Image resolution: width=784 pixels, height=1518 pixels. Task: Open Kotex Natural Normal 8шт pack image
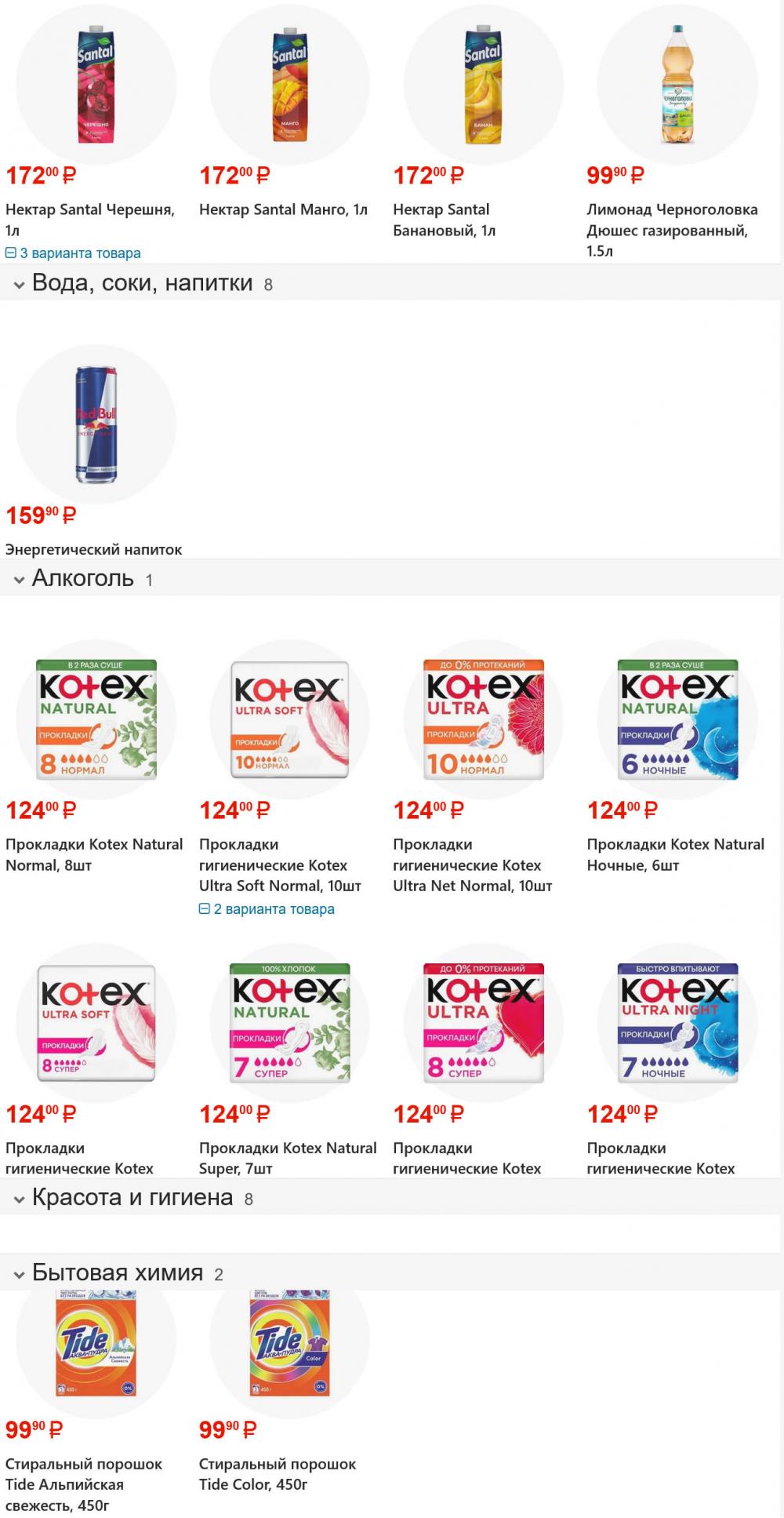click(96, 719)
